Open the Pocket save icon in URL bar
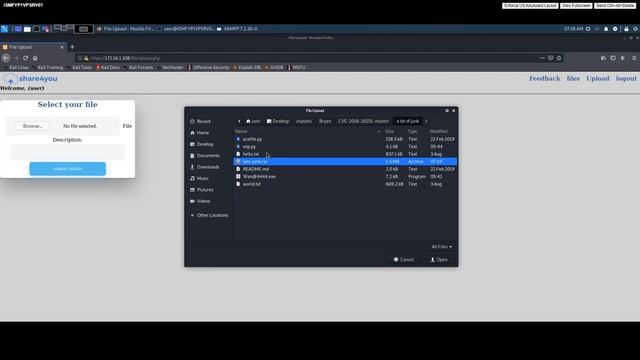 coord(550,58)
